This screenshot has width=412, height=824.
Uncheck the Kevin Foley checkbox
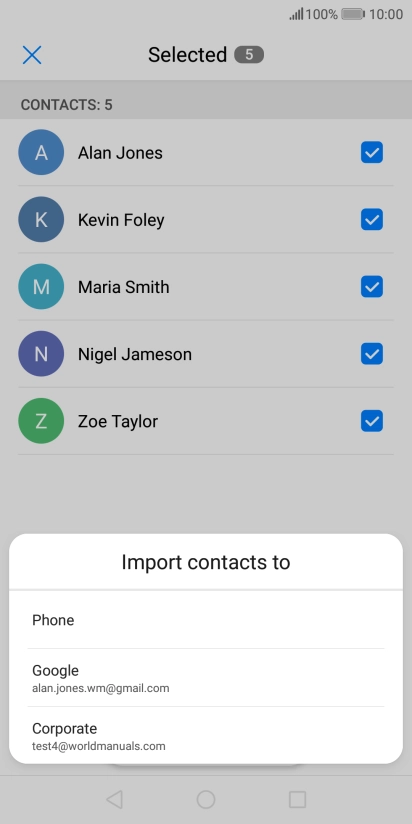pos(372,220)
